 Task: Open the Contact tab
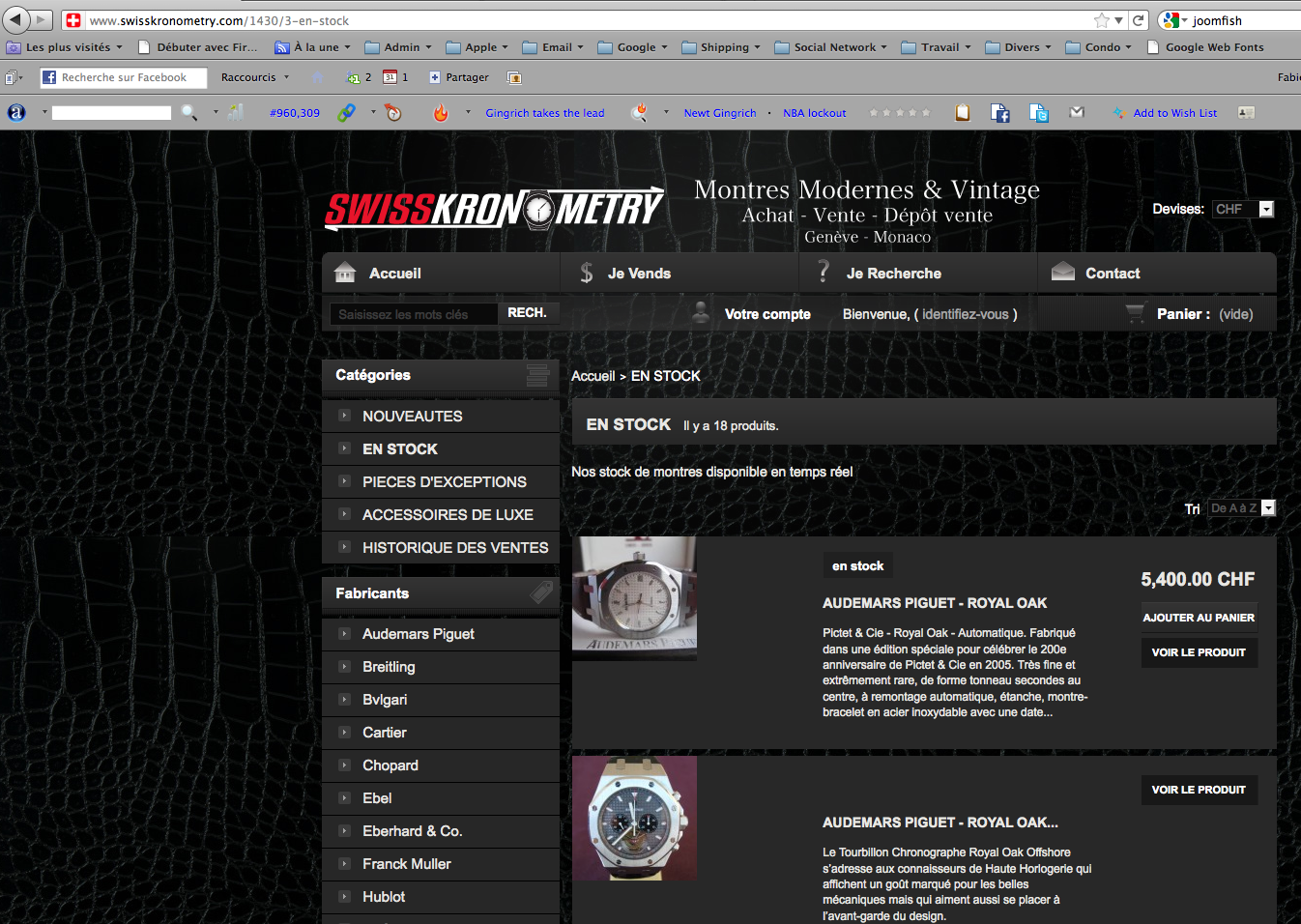(1157, 273)
